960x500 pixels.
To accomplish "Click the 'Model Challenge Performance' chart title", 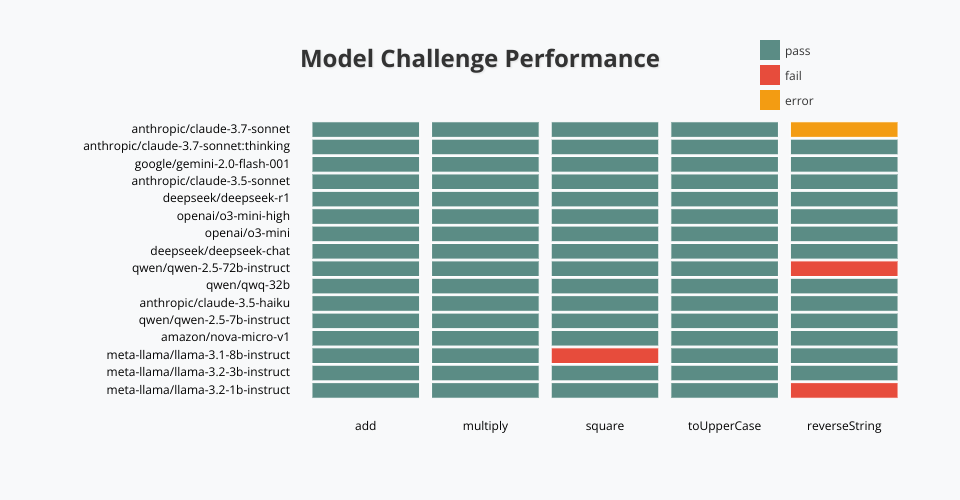I will pos(480,59).
